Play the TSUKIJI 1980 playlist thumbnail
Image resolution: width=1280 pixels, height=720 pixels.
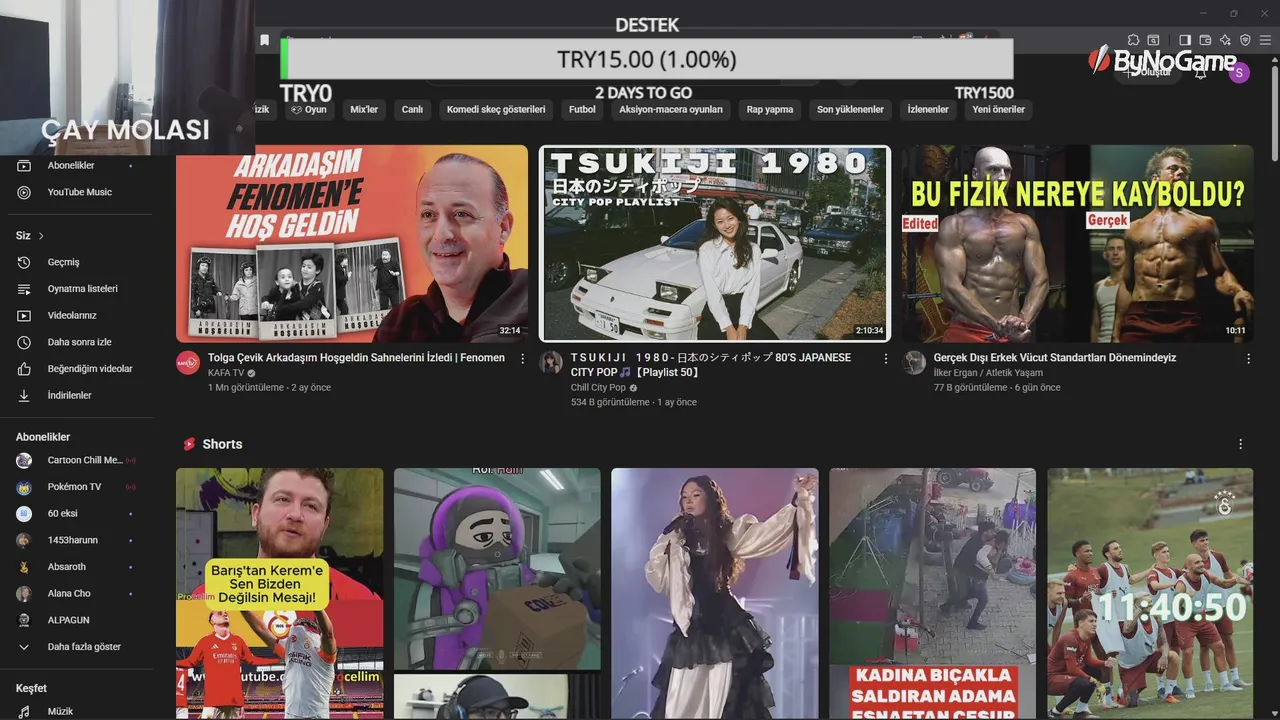(x=715, y=244)
